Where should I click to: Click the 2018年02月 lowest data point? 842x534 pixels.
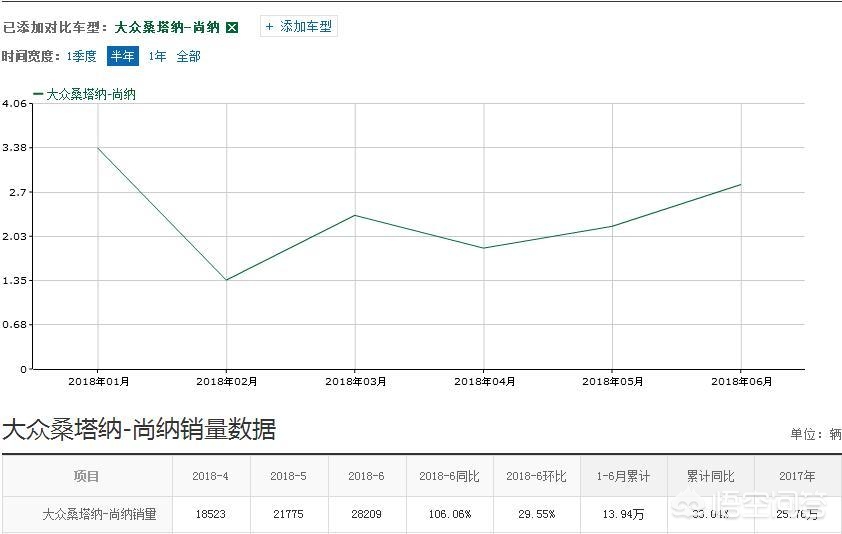tap(226, 280)
